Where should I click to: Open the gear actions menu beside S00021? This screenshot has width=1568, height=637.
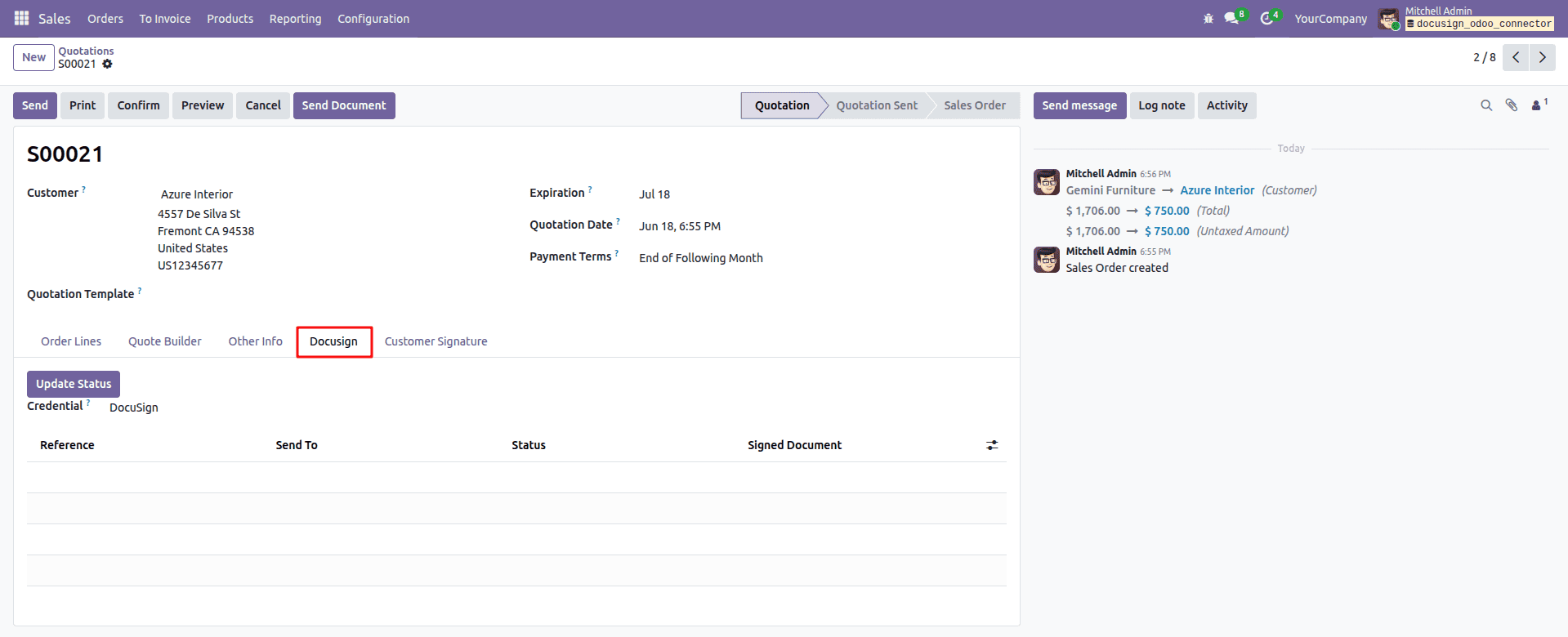(x=107, y=64)
